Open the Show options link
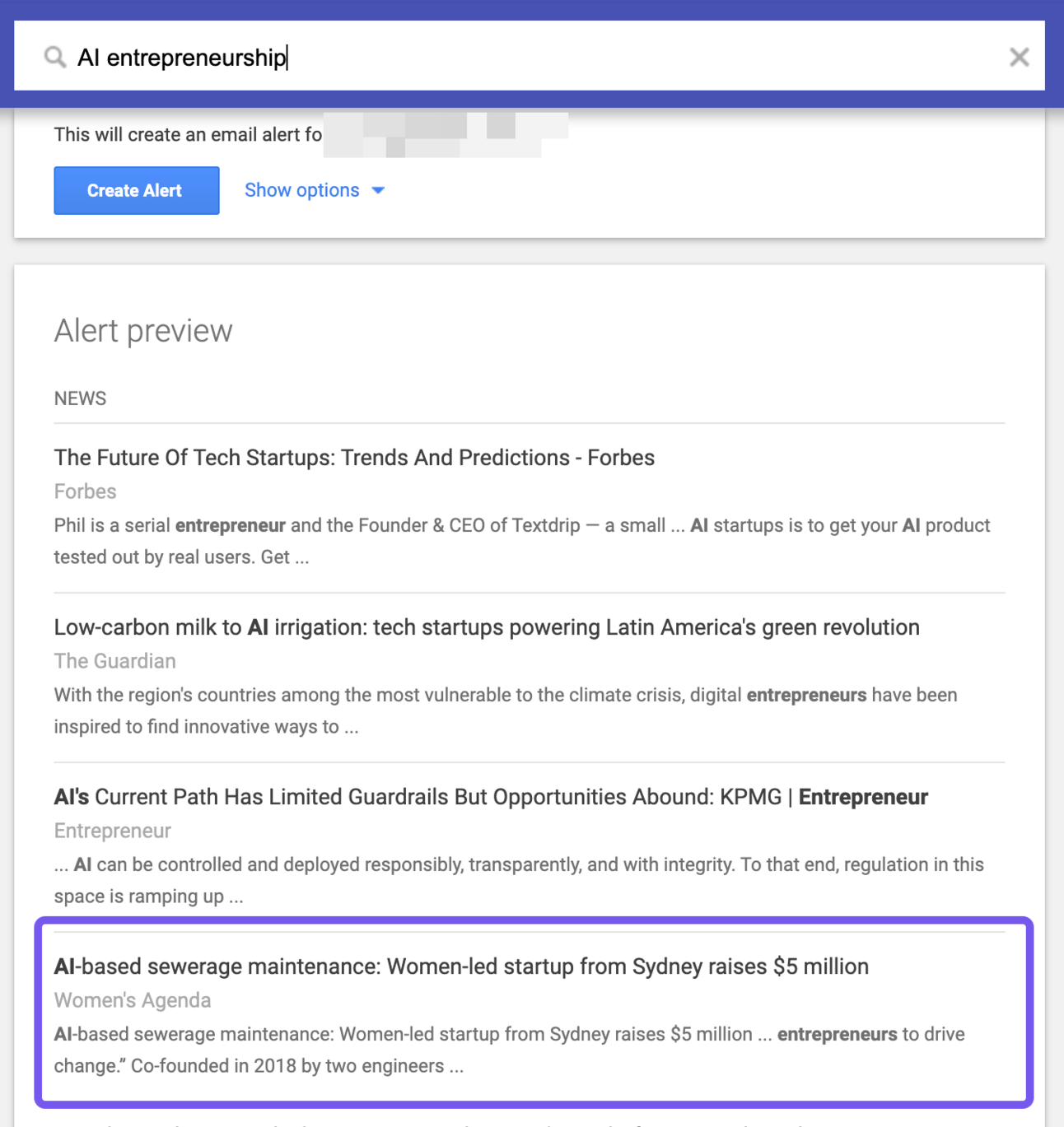 point(301,190)
